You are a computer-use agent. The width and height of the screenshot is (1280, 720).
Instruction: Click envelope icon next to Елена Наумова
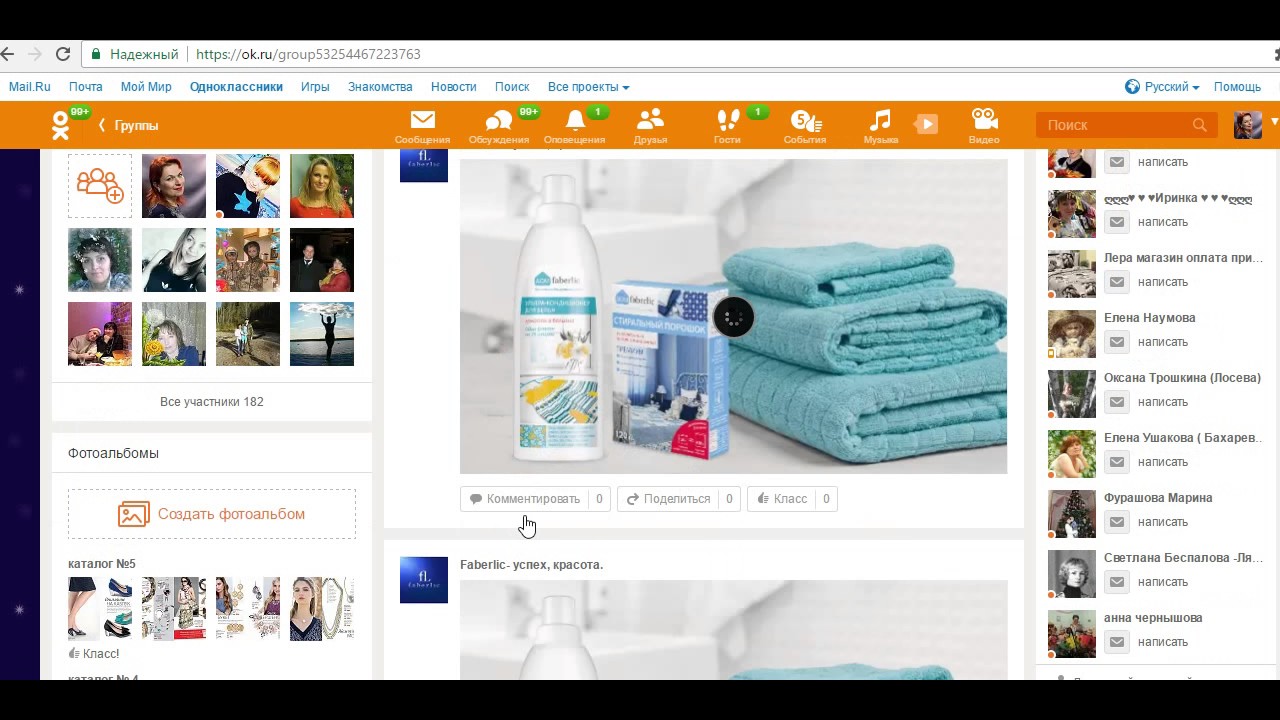(x=1117, y=342)
